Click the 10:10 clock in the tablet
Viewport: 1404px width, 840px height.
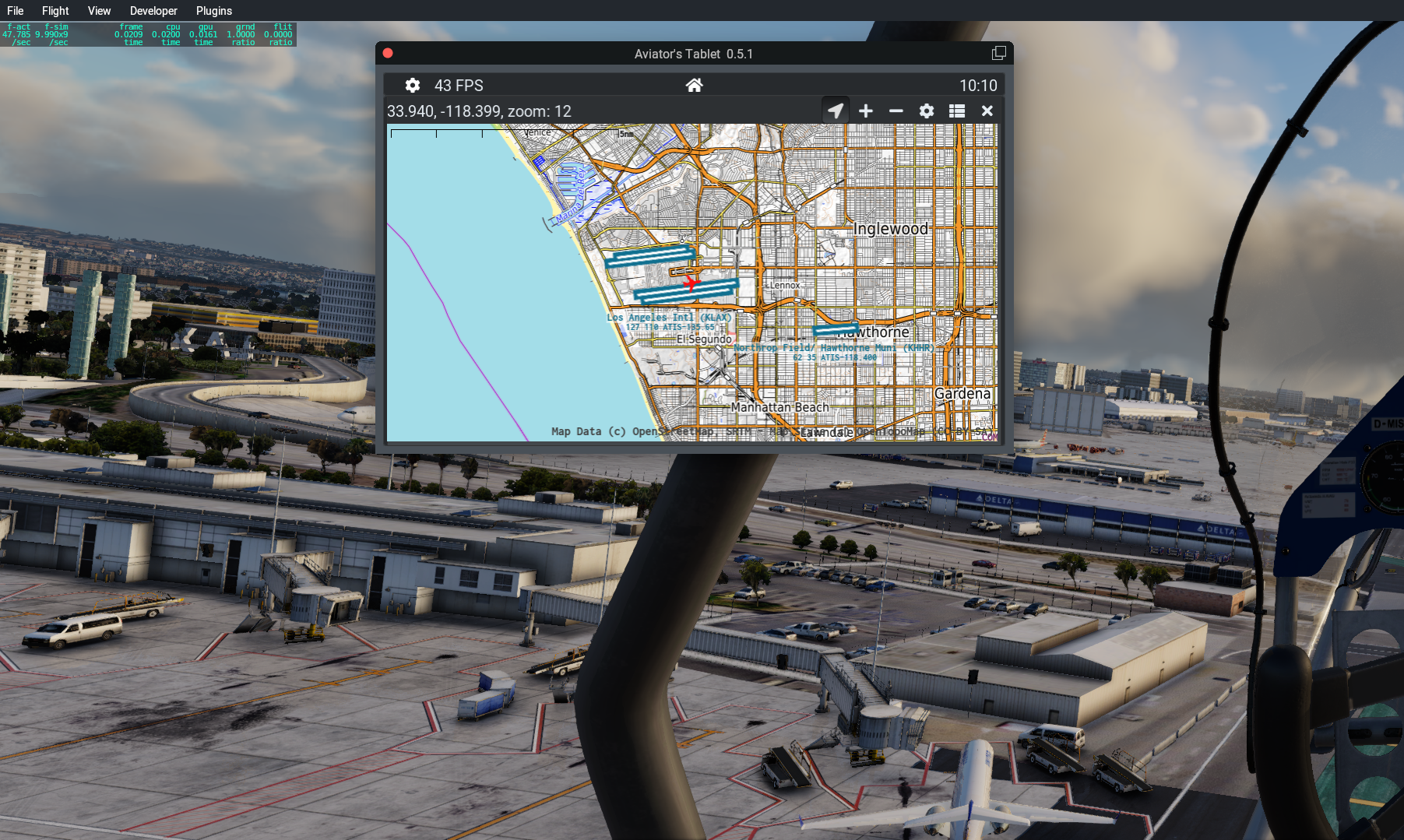[x=978, y=86]
